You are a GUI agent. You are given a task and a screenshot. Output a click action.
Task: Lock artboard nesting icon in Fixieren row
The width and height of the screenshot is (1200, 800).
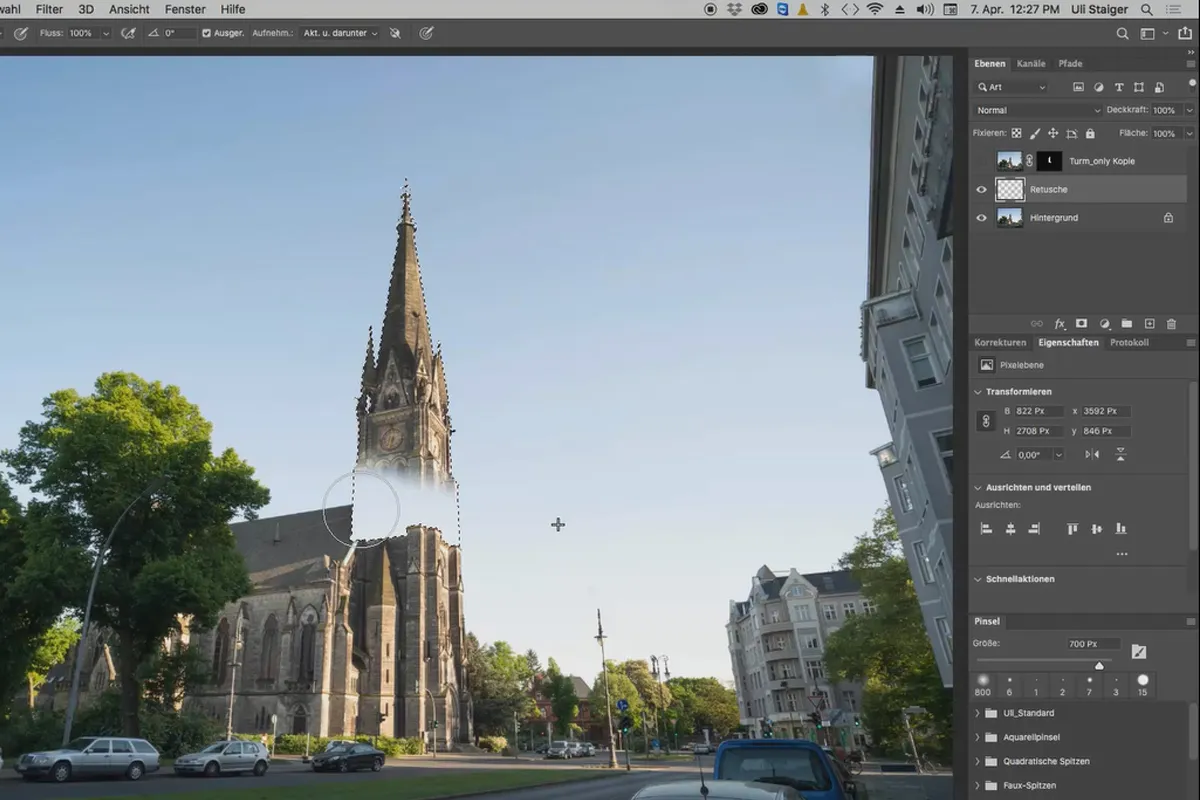pos(1072,133)
